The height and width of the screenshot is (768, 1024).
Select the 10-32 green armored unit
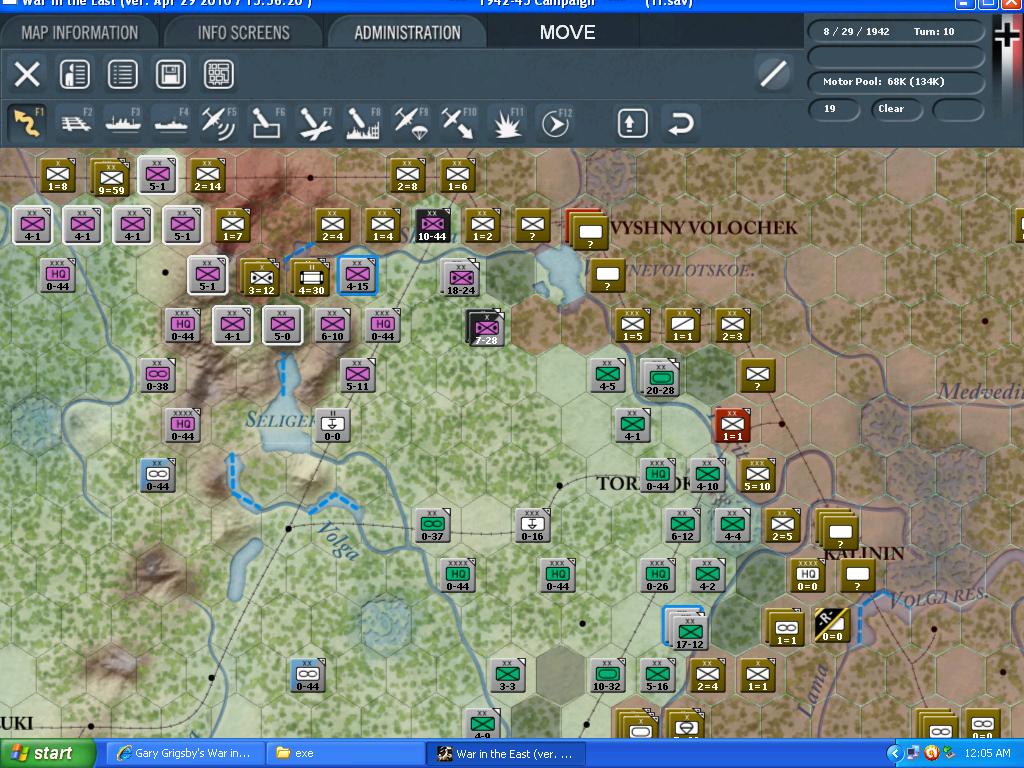point(607,675)
